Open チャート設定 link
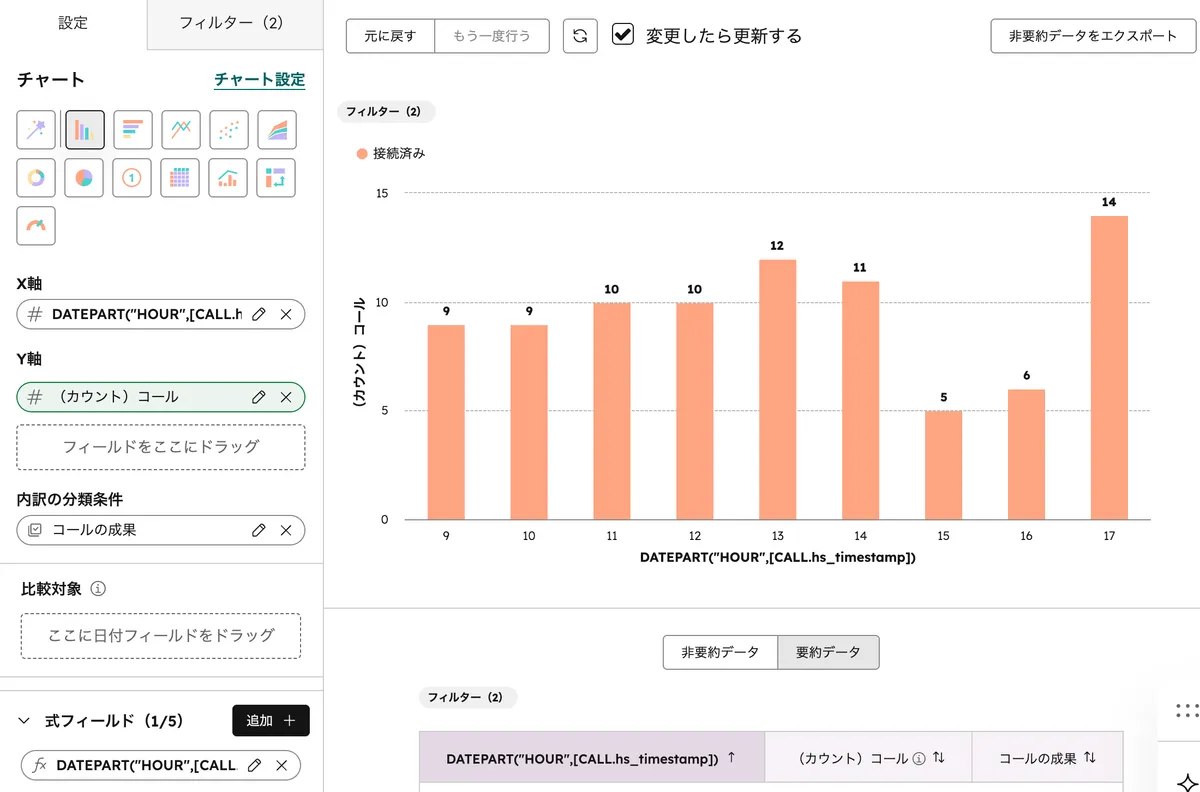Screen dimensions: 1200x792 259,80
